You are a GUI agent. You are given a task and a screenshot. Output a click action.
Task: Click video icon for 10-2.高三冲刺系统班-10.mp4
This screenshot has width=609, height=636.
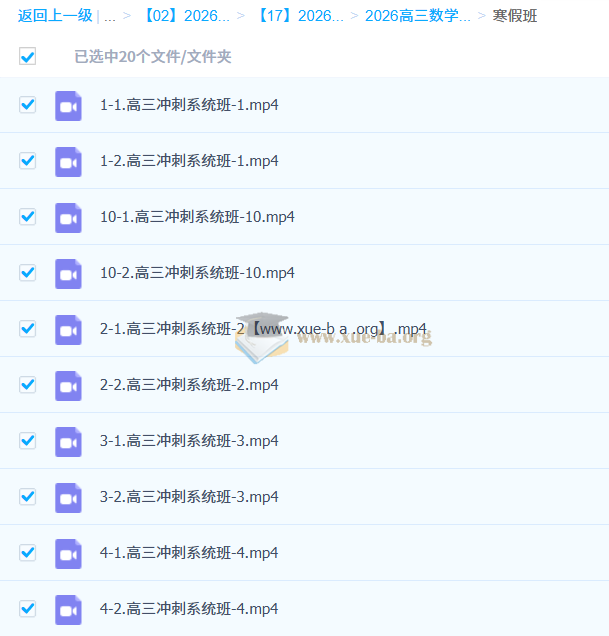68,274
